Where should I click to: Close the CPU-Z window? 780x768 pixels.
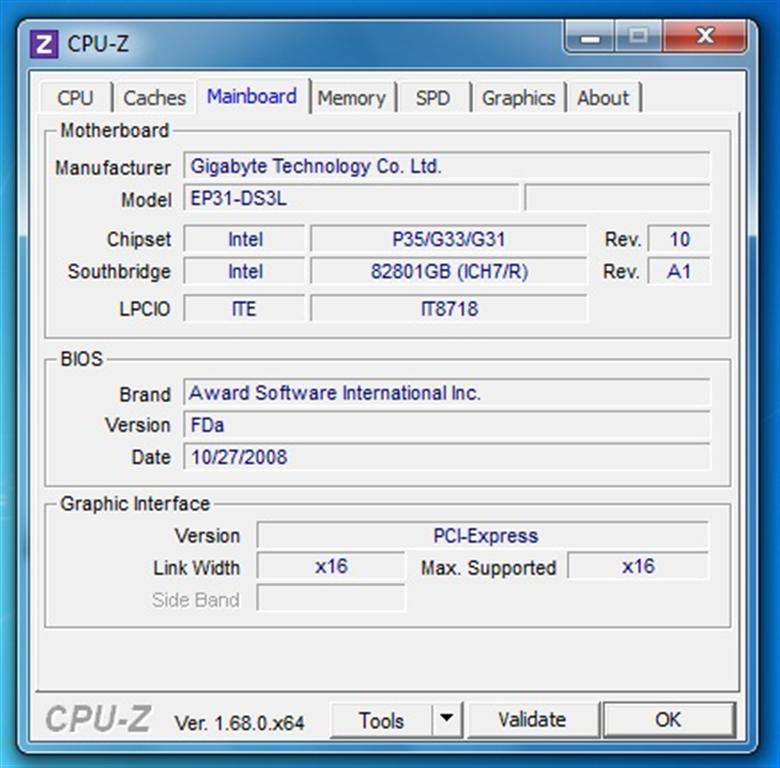(704, 36)
